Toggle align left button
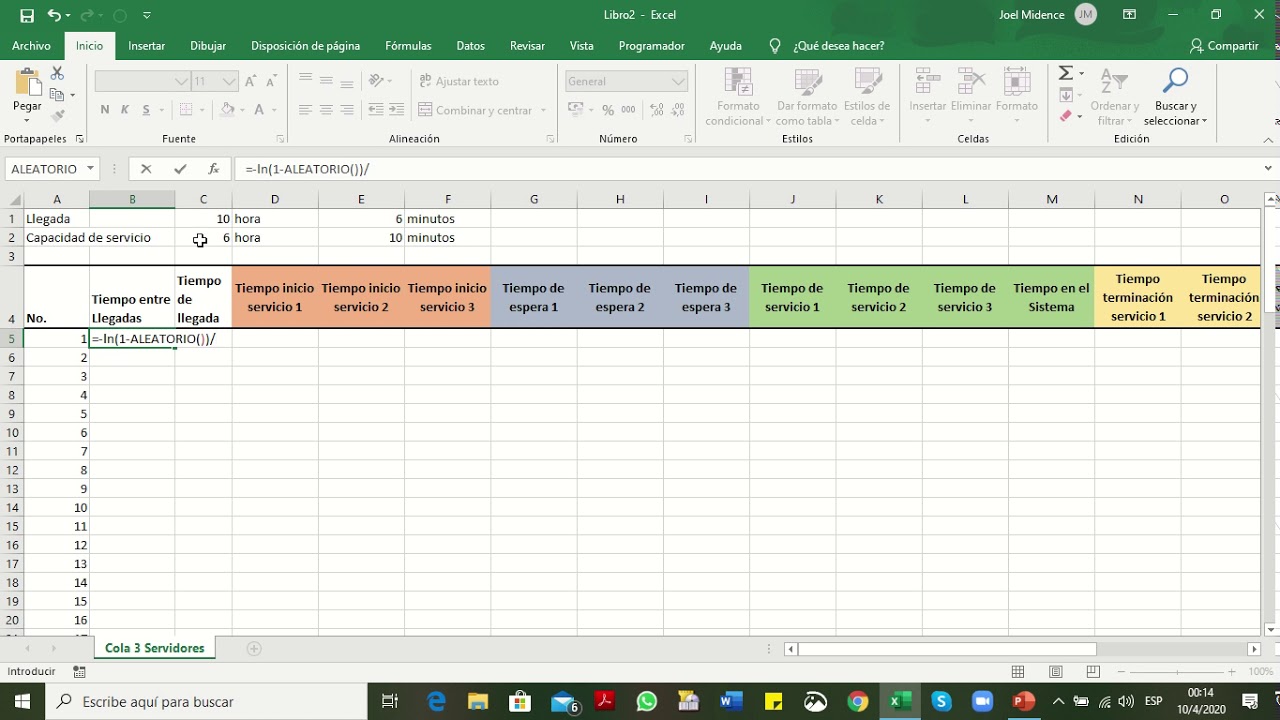This screenshot has height=720, width=1280. (x=305, y=110)
